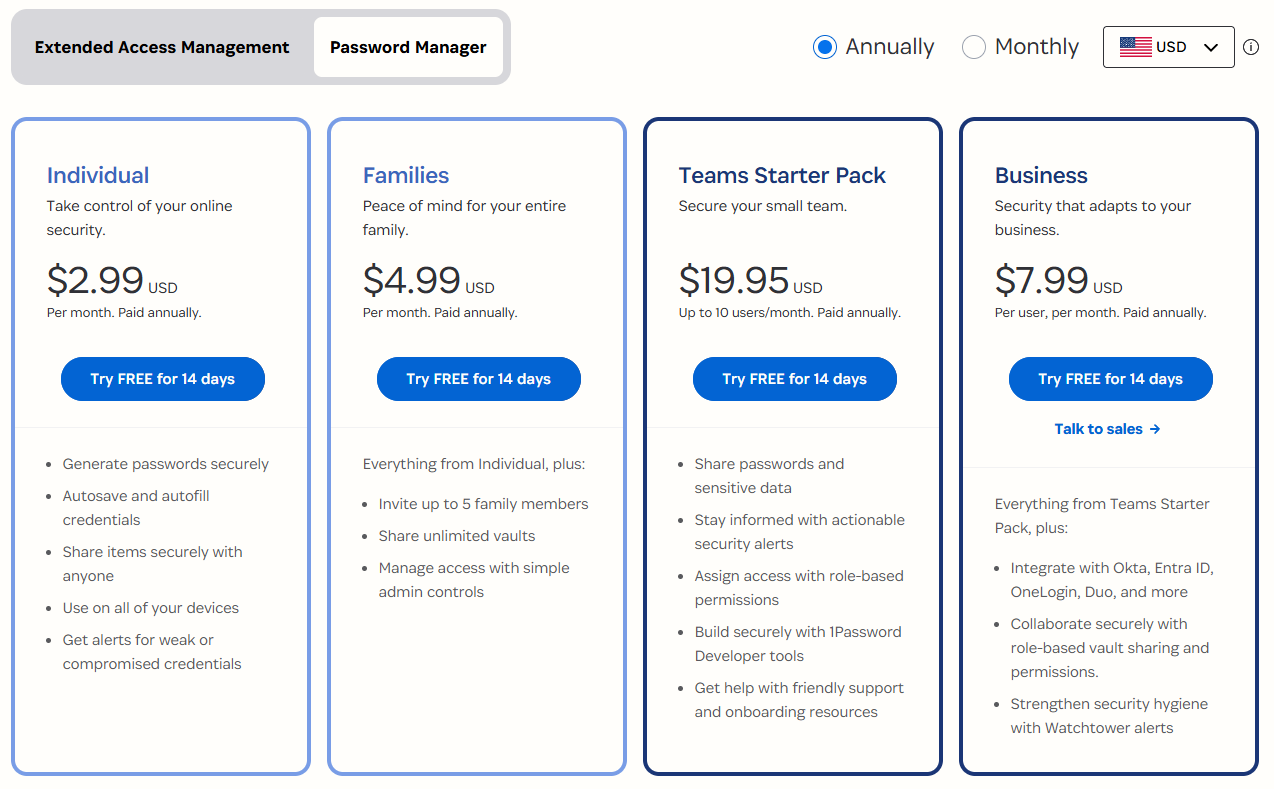Click the arrow beside Talk to sales
Screen dimensions: 1274x789
[1155, 429]
